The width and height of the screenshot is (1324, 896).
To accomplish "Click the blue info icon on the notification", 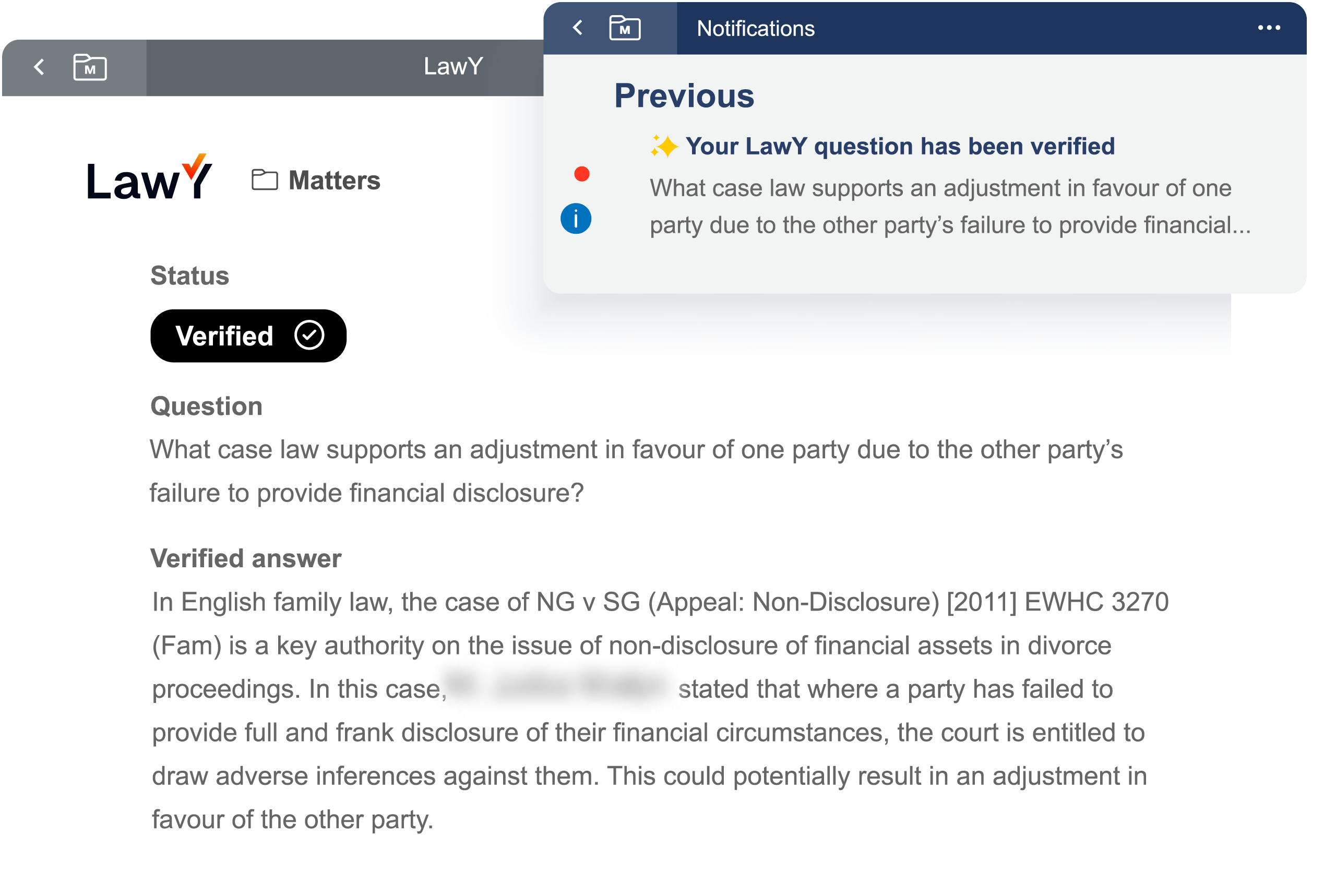I will point(576,219).
